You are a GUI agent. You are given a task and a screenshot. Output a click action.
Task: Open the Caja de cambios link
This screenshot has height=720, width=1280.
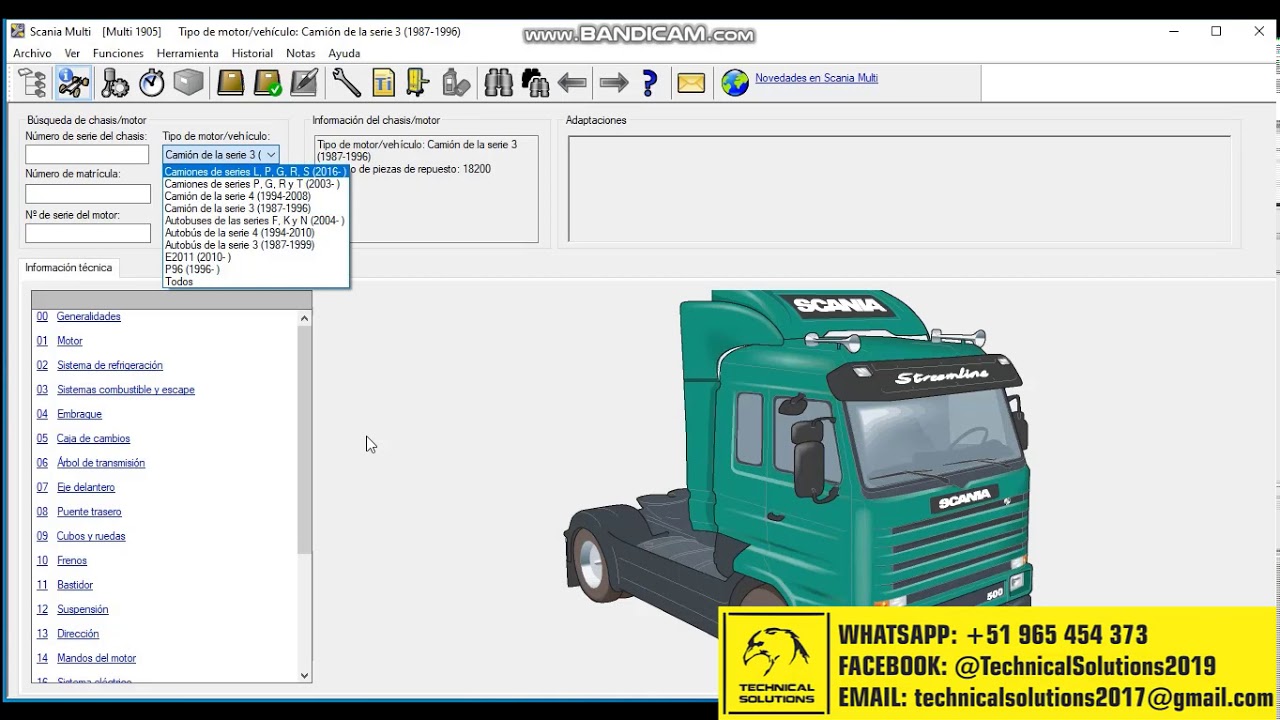pyautogui.click(x=93, y=439)
